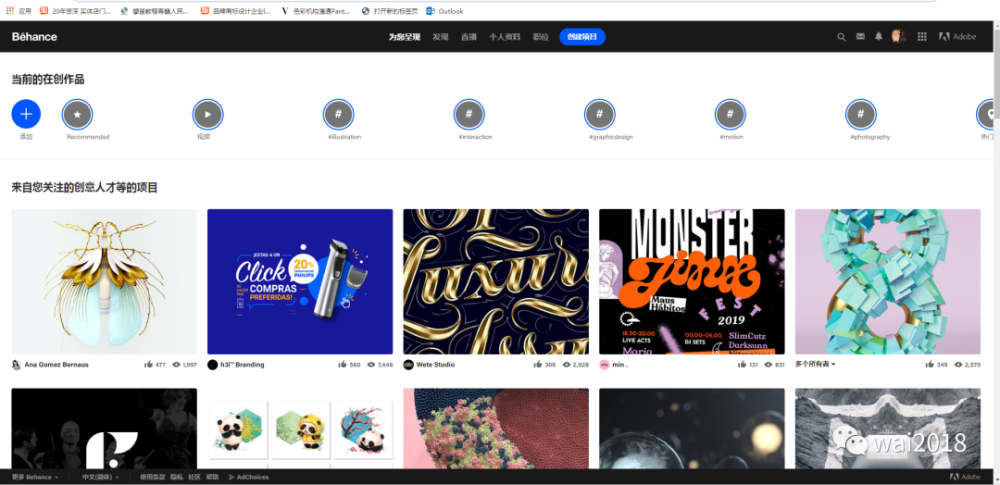This screenshot has height=485, width=1000.
Task: Expand the 更多 Behance footer menu
Action: [35, 477]
